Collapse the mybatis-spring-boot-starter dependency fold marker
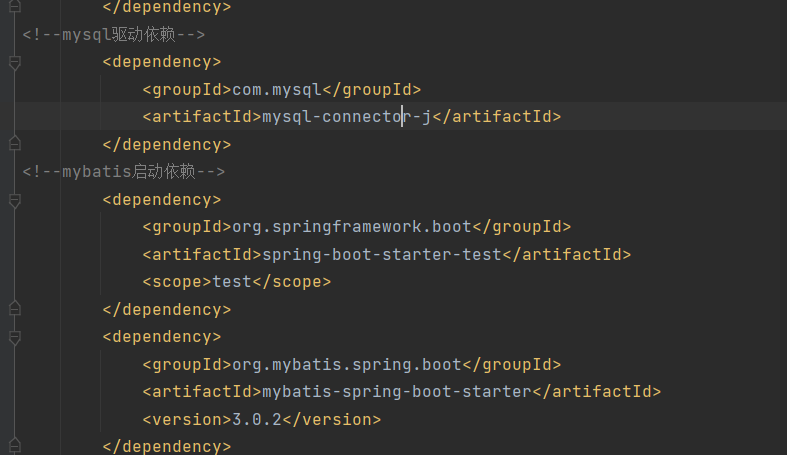Image resolution: width=787 pixels, height=455 pixels. [x=14, y=337]
